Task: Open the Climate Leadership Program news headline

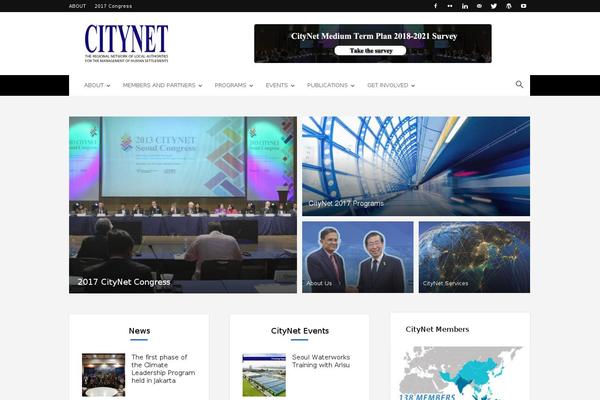Action: 163,369
